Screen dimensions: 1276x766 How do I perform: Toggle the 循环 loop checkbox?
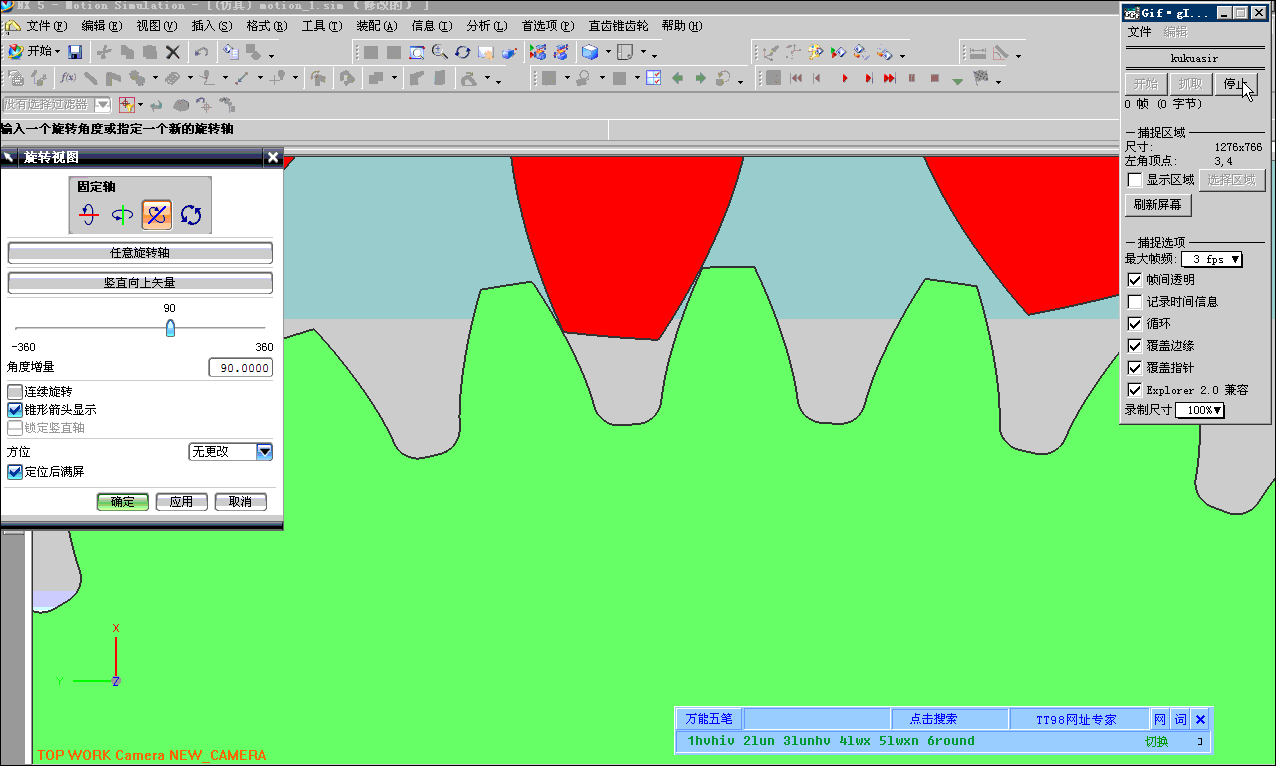tap(1135, 324)
